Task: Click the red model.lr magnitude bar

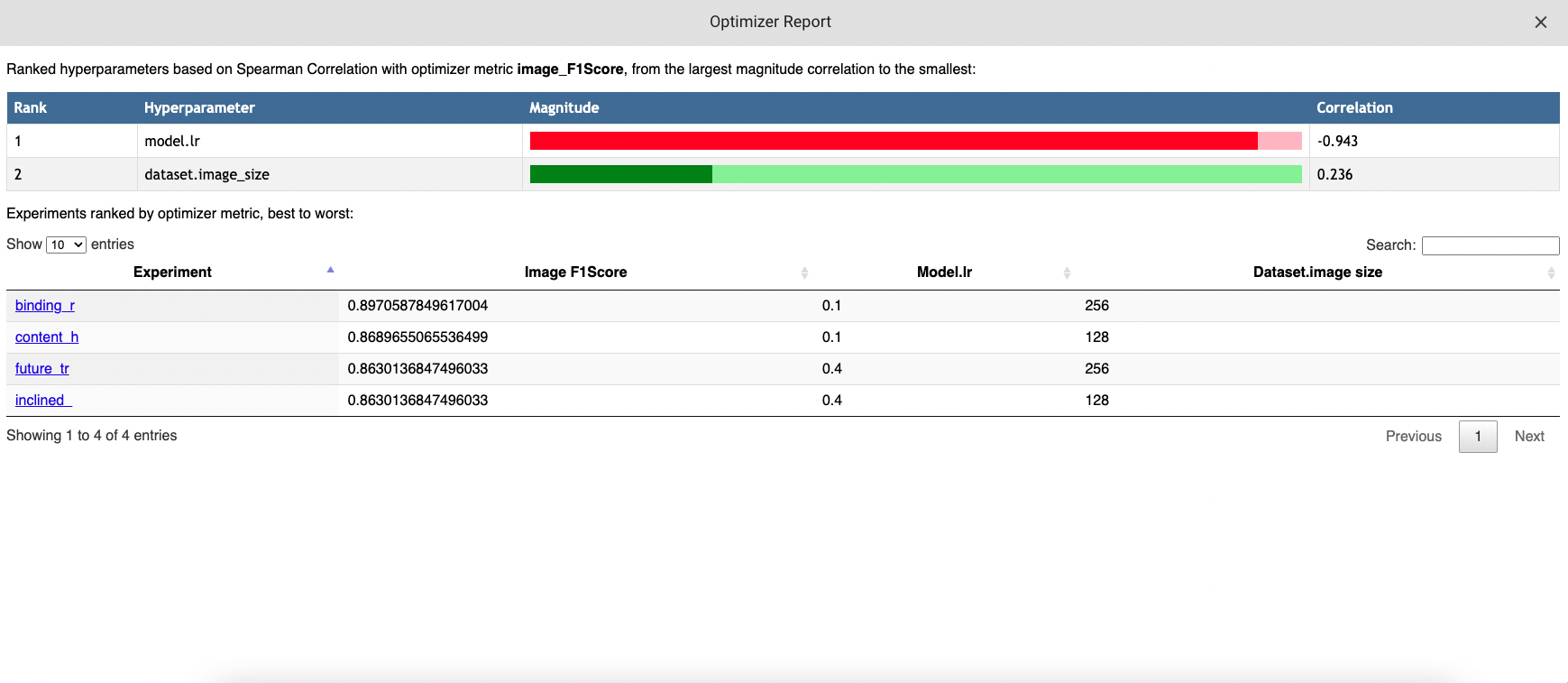Action: 893,141
